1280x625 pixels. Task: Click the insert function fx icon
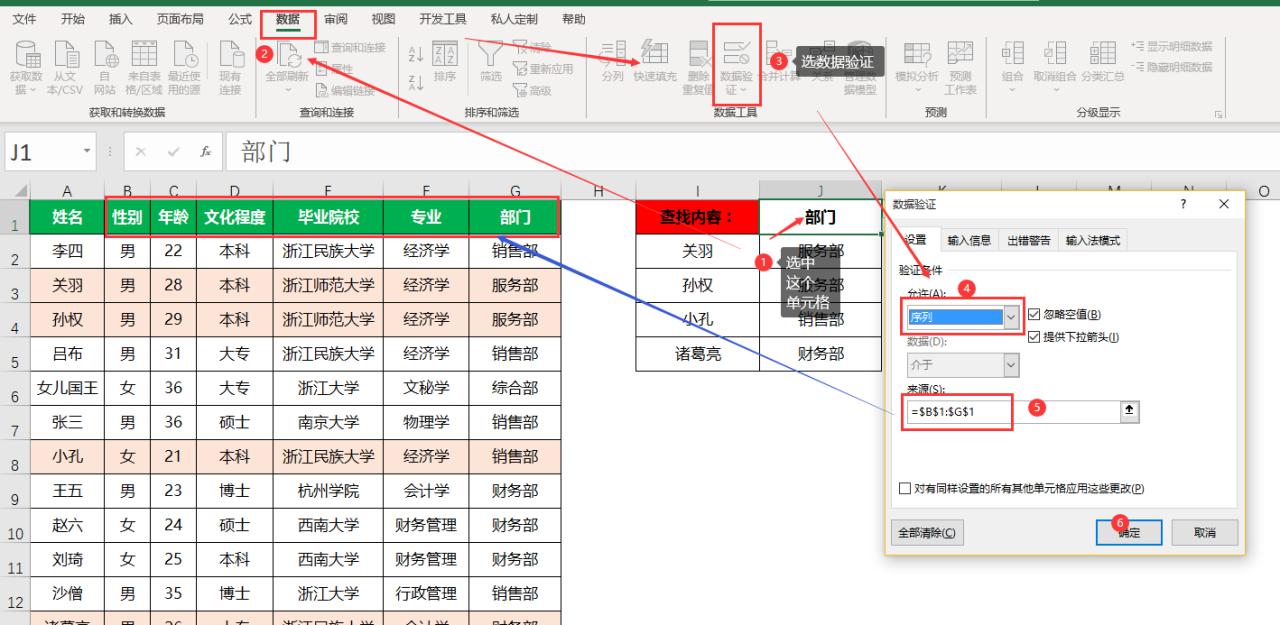(206, 152)
